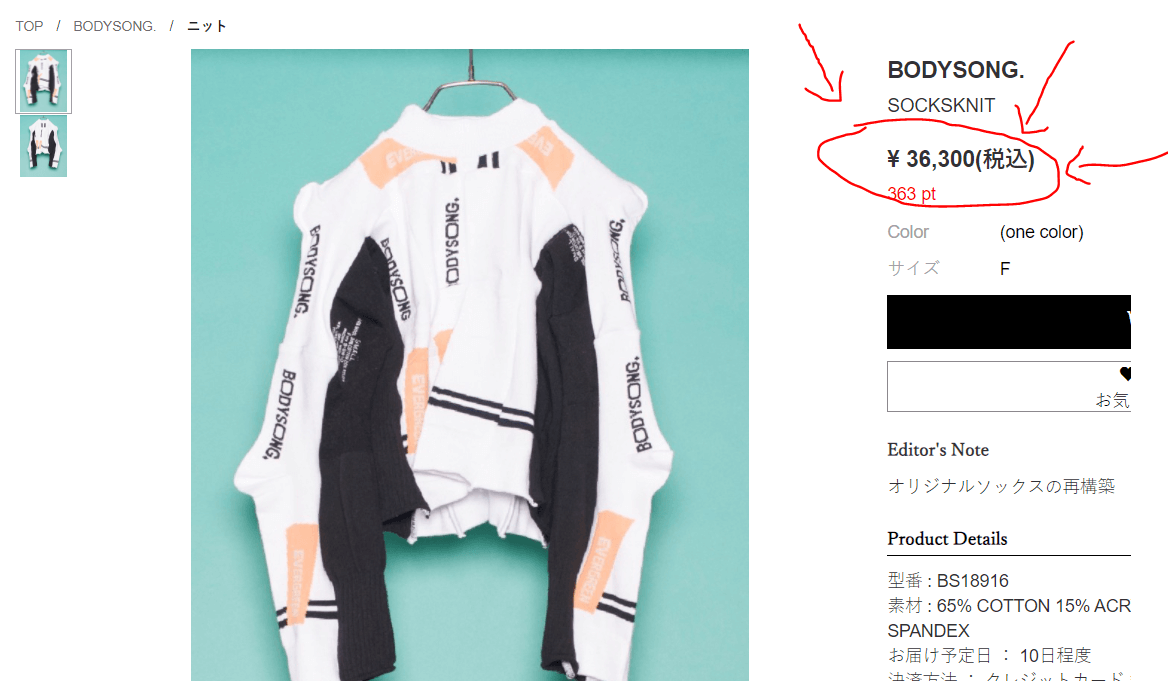This screenshot has width=1168, height=681.
Task: Show the first product thumbnail
Action: tap(44, 81)
